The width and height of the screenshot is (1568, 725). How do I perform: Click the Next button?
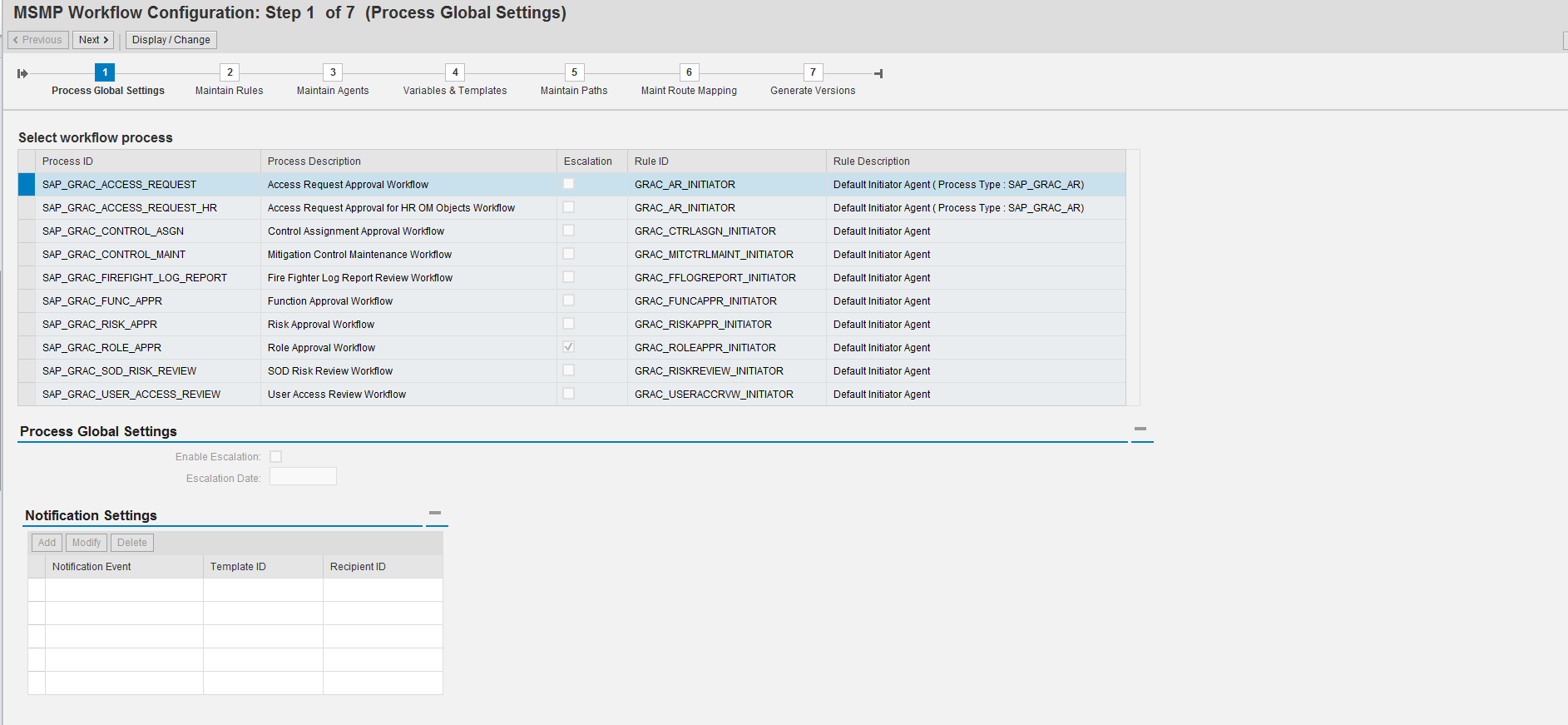(93, 40)
